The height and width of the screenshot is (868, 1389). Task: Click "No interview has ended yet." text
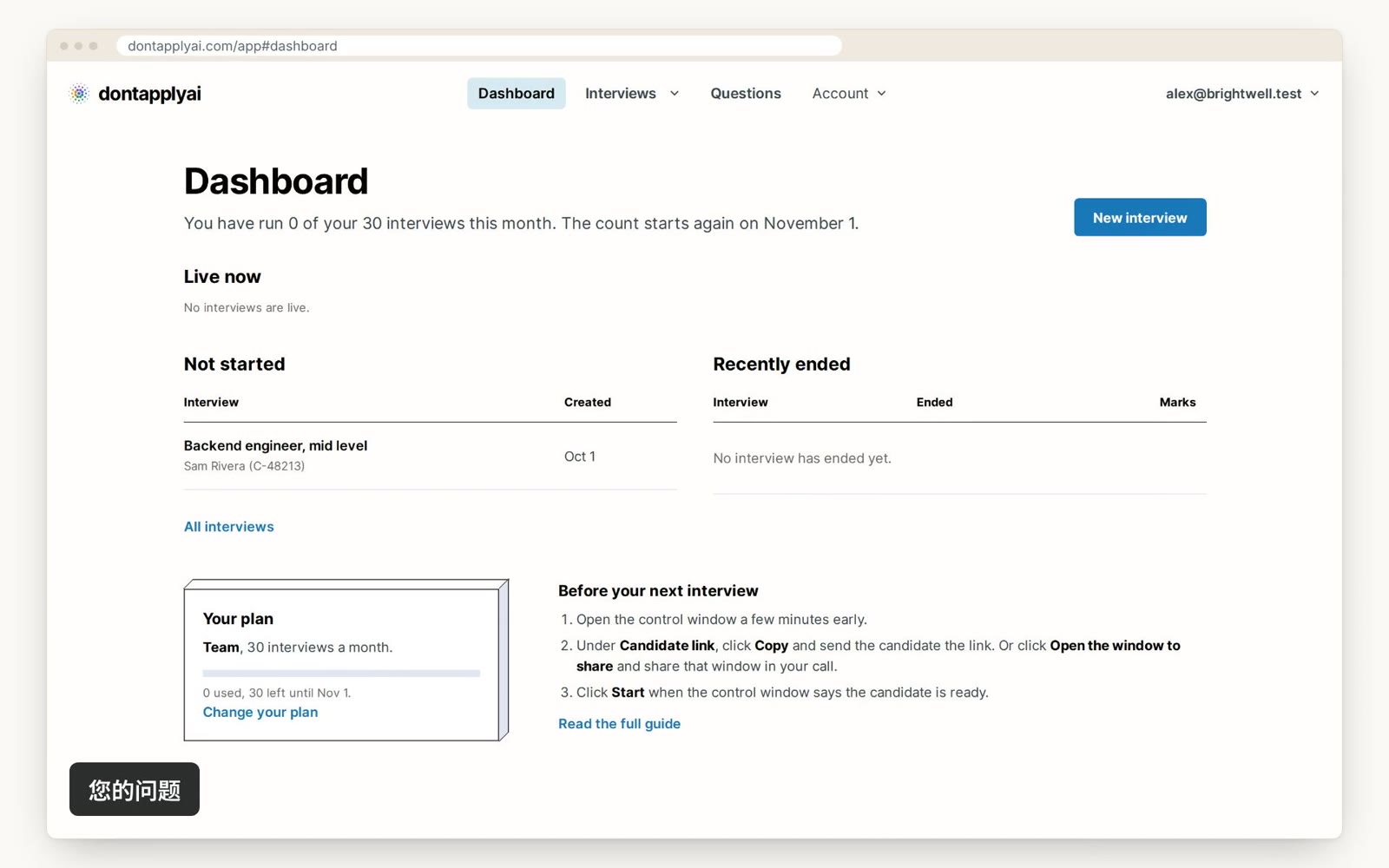[802, 458]
